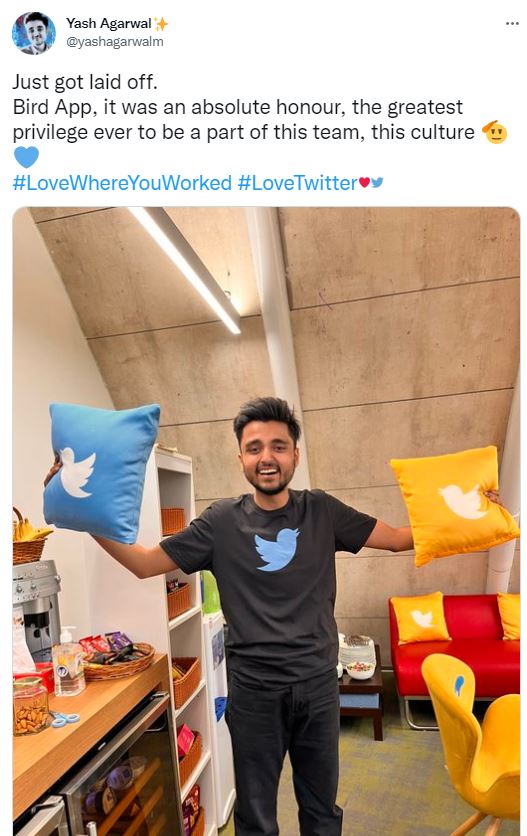Click the blue Twitter pillow in the photo
This screenshot has width=527, height=836.
click(101, 472)
